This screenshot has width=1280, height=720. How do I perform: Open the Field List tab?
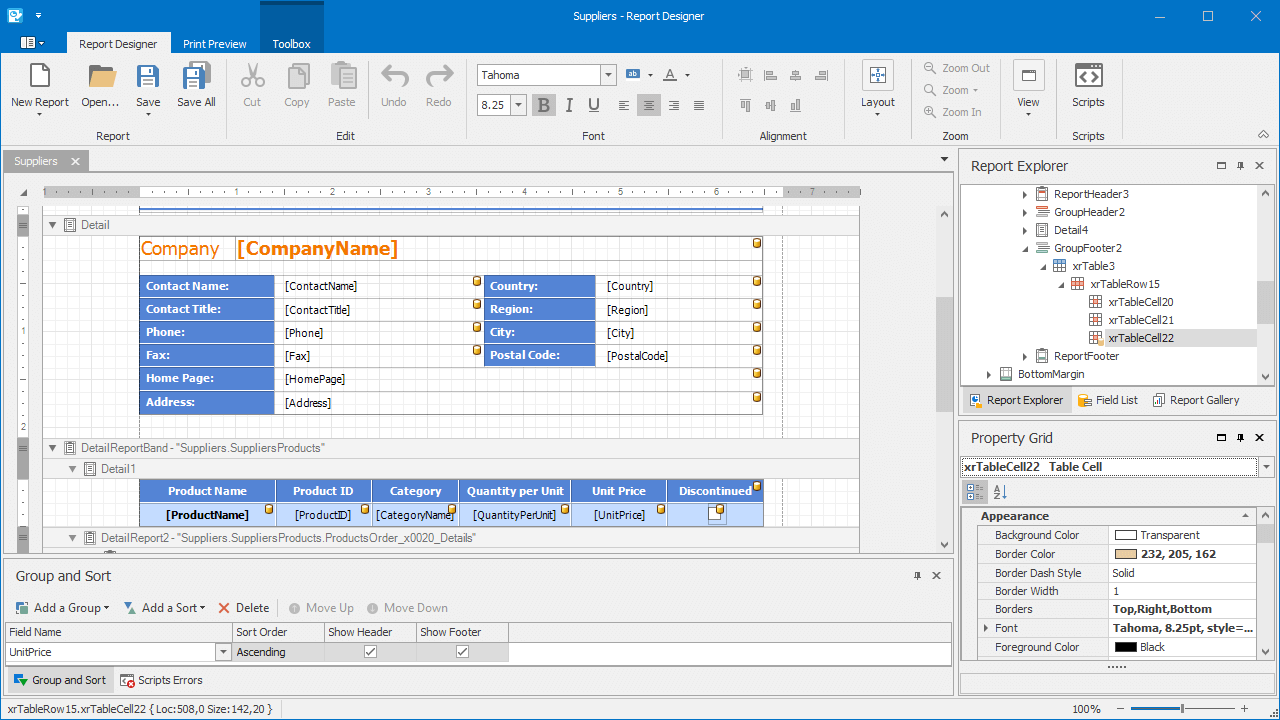(1108, 400)
